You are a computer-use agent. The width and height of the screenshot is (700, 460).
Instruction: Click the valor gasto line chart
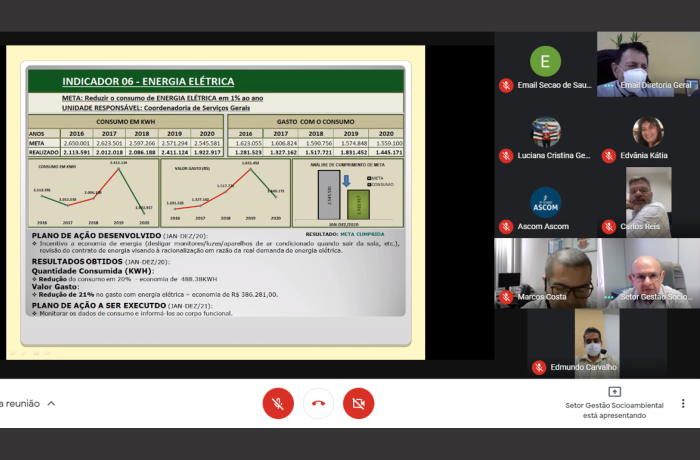[225, 193]
